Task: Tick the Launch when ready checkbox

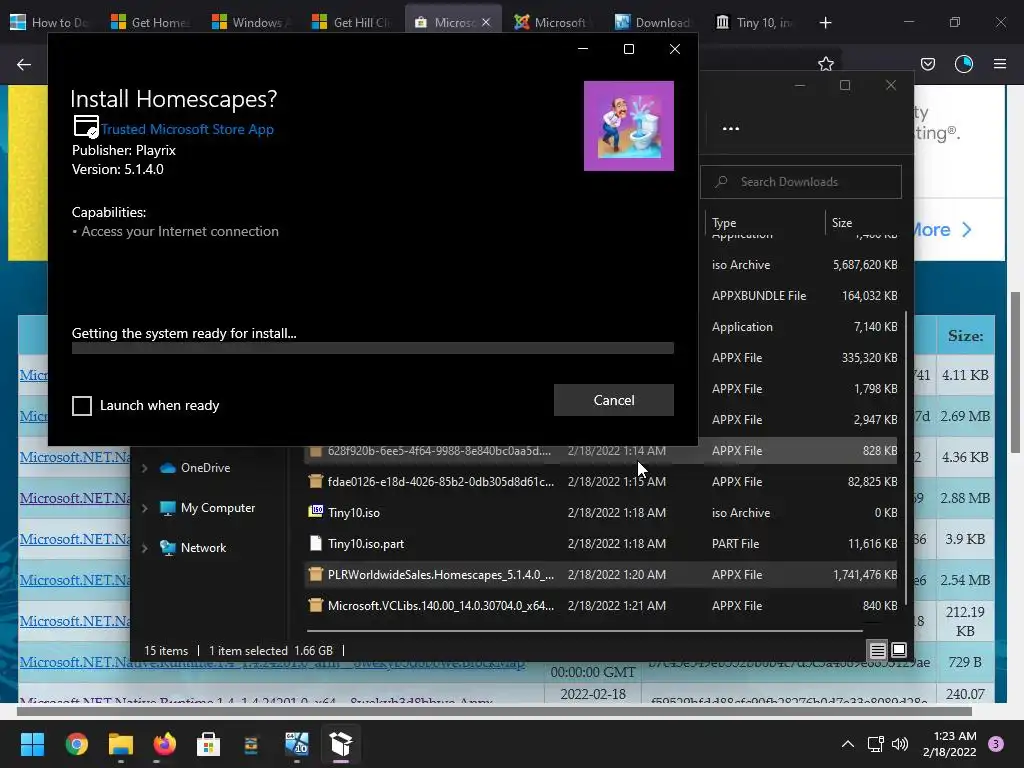Action: 82,406
